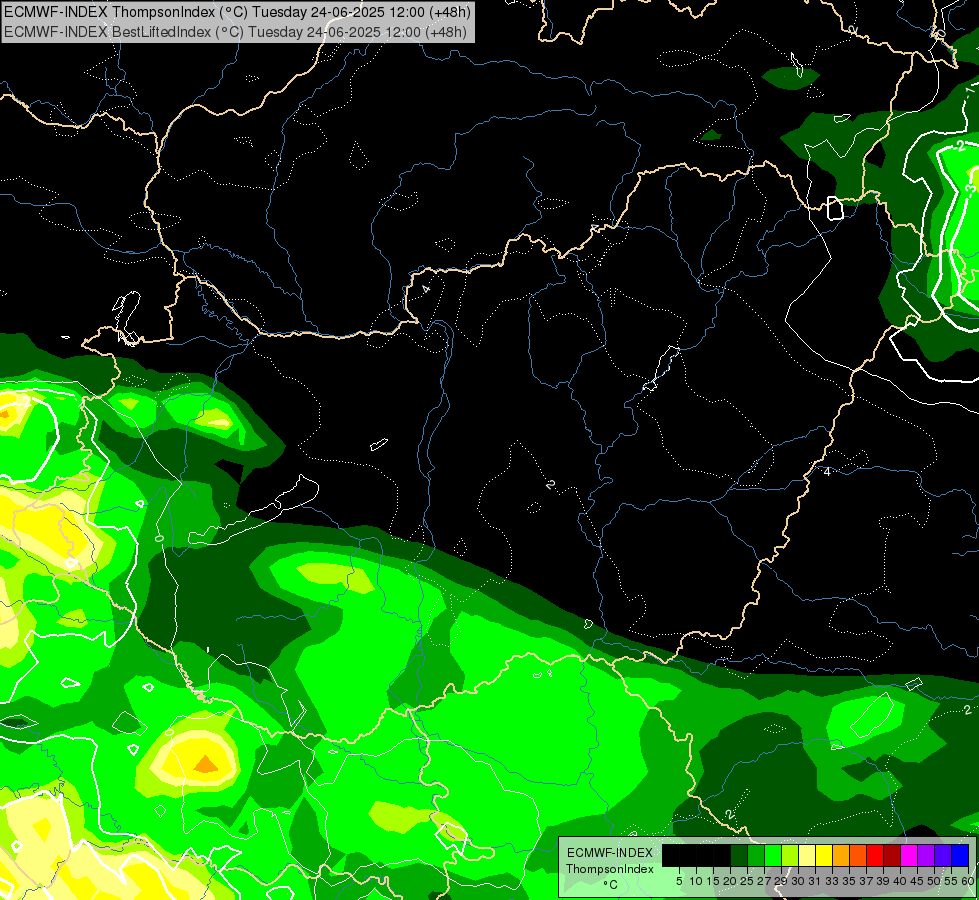
Task: Click the legend scale value 55
Action: tap(952, 881)
